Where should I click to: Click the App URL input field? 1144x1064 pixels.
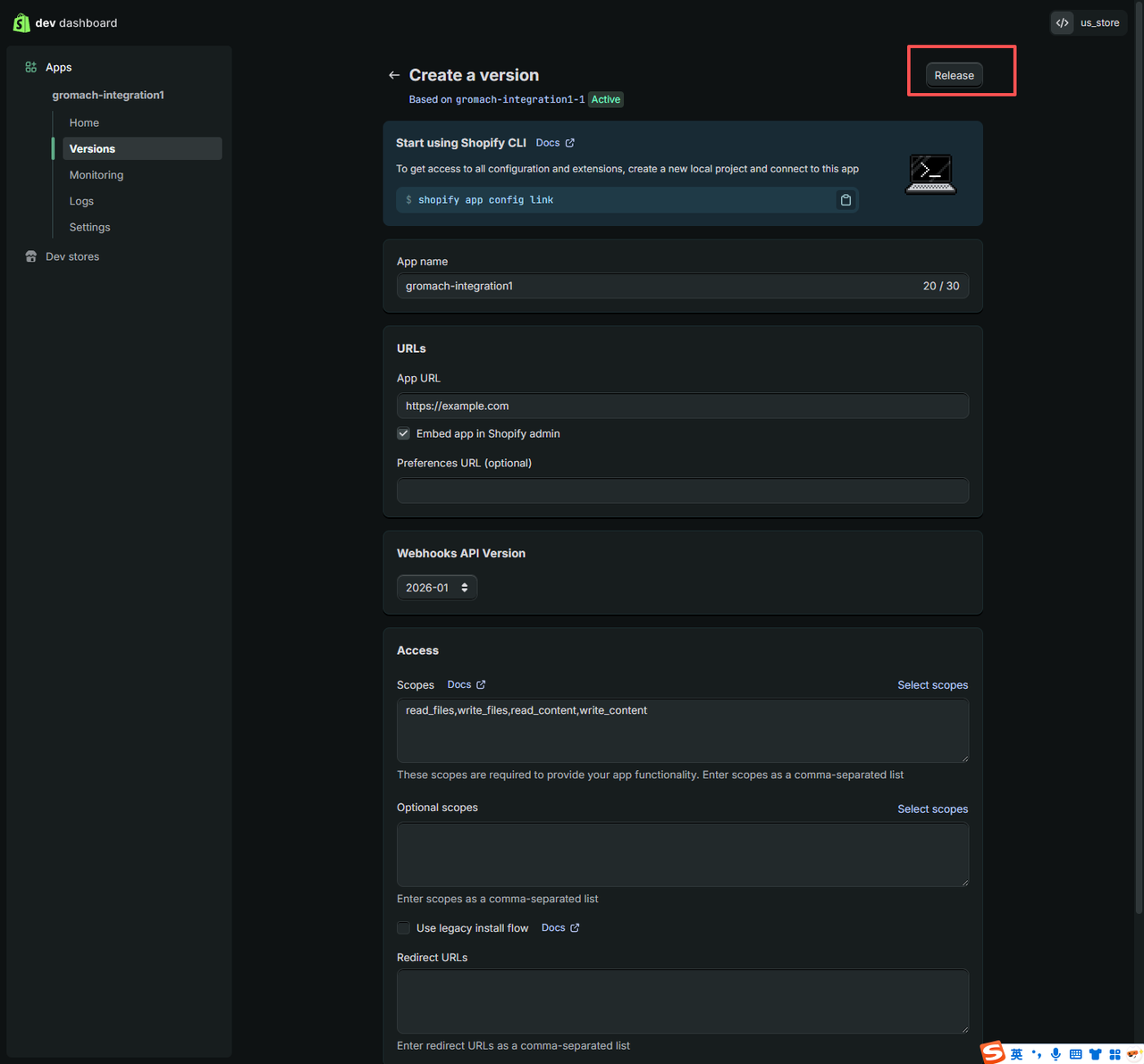[x=682, y=406]
